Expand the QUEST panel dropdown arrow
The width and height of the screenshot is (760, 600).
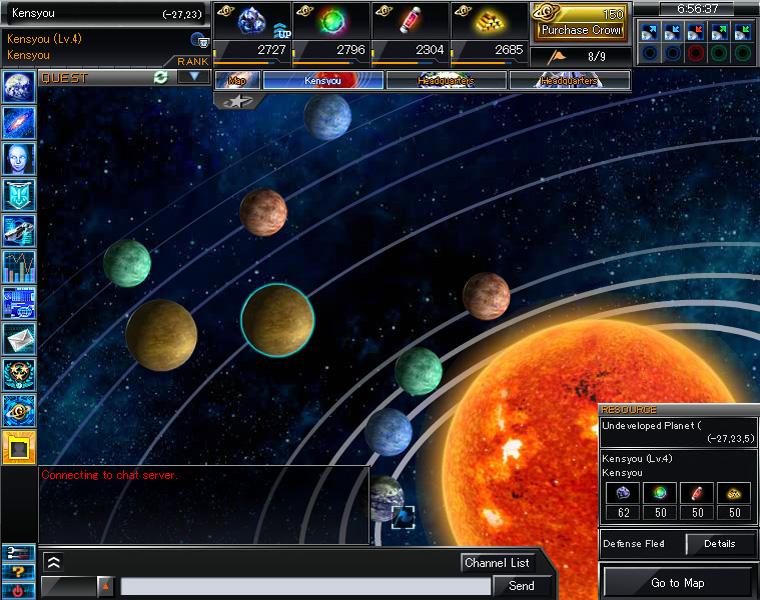pyautogui.click(x=193, y=77)
